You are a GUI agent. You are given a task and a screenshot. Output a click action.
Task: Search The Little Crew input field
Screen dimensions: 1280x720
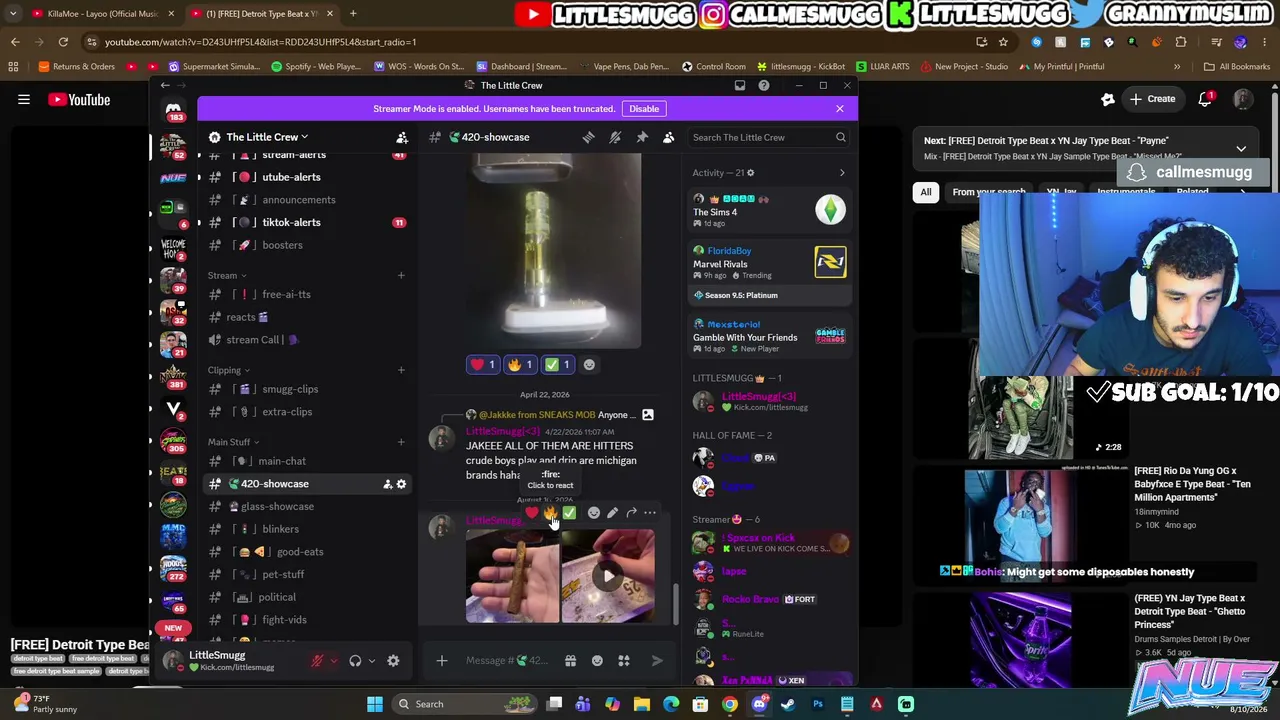click(768, 137)
